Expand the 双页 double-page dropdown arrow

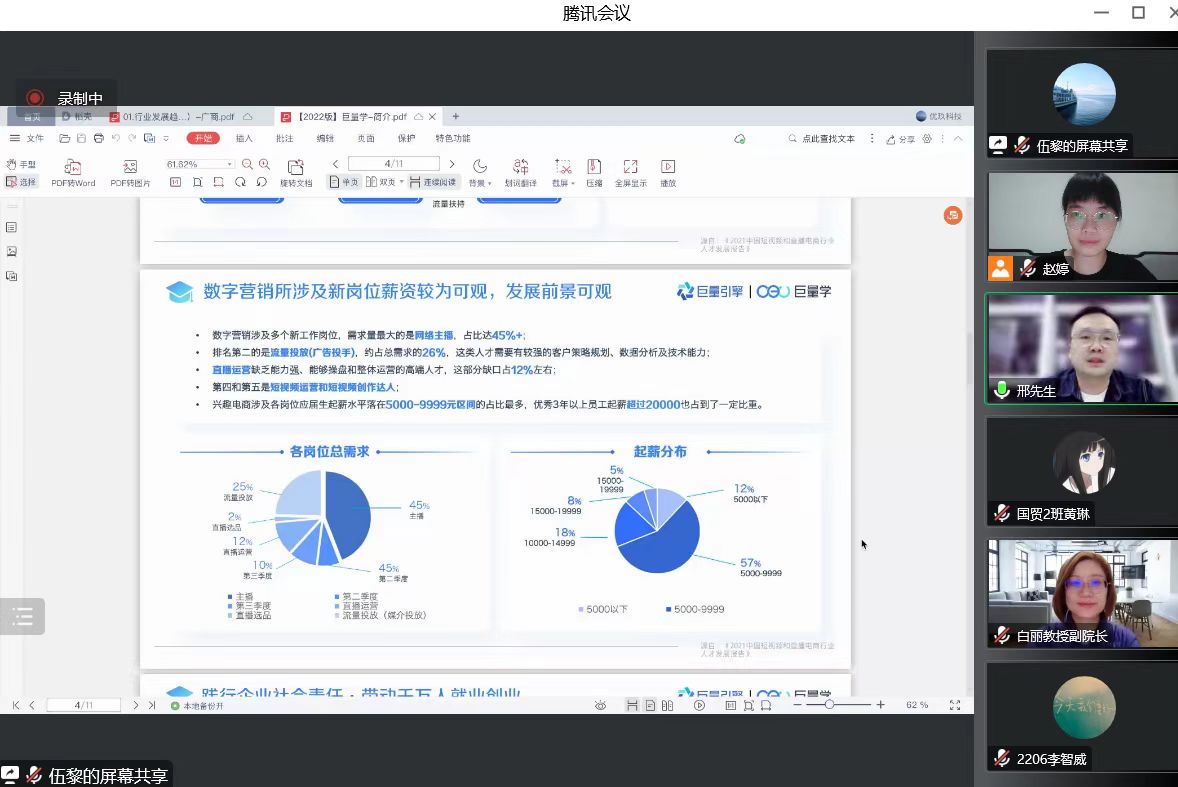pyautogui.click(x=401, y=182)
